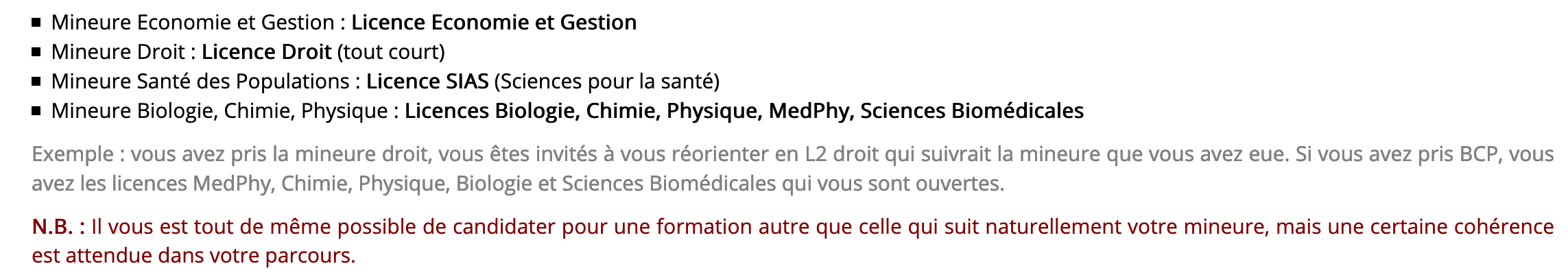
Task: Click the word Exemple in gray paragraph
Action: pyautogui.click(x=73, y=154)
